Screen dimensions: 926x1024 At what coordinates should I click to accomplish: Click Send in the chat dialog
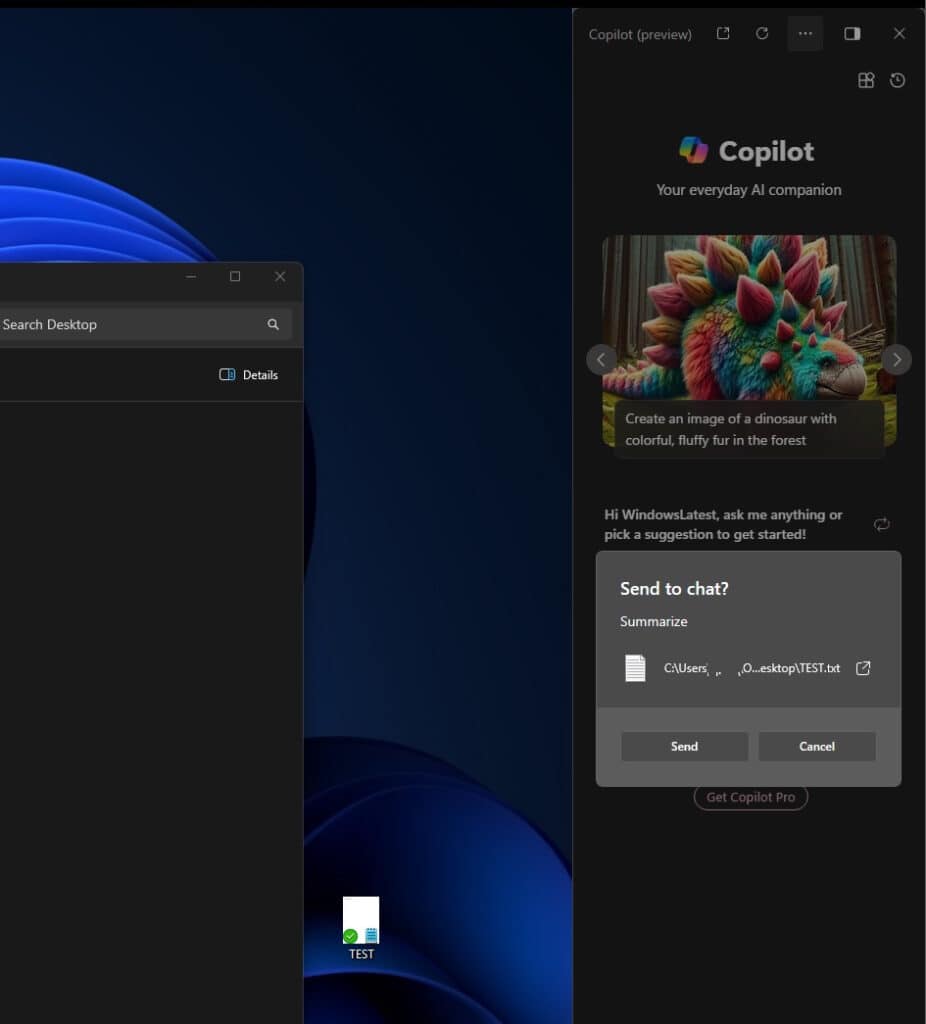tap(684, 746)
